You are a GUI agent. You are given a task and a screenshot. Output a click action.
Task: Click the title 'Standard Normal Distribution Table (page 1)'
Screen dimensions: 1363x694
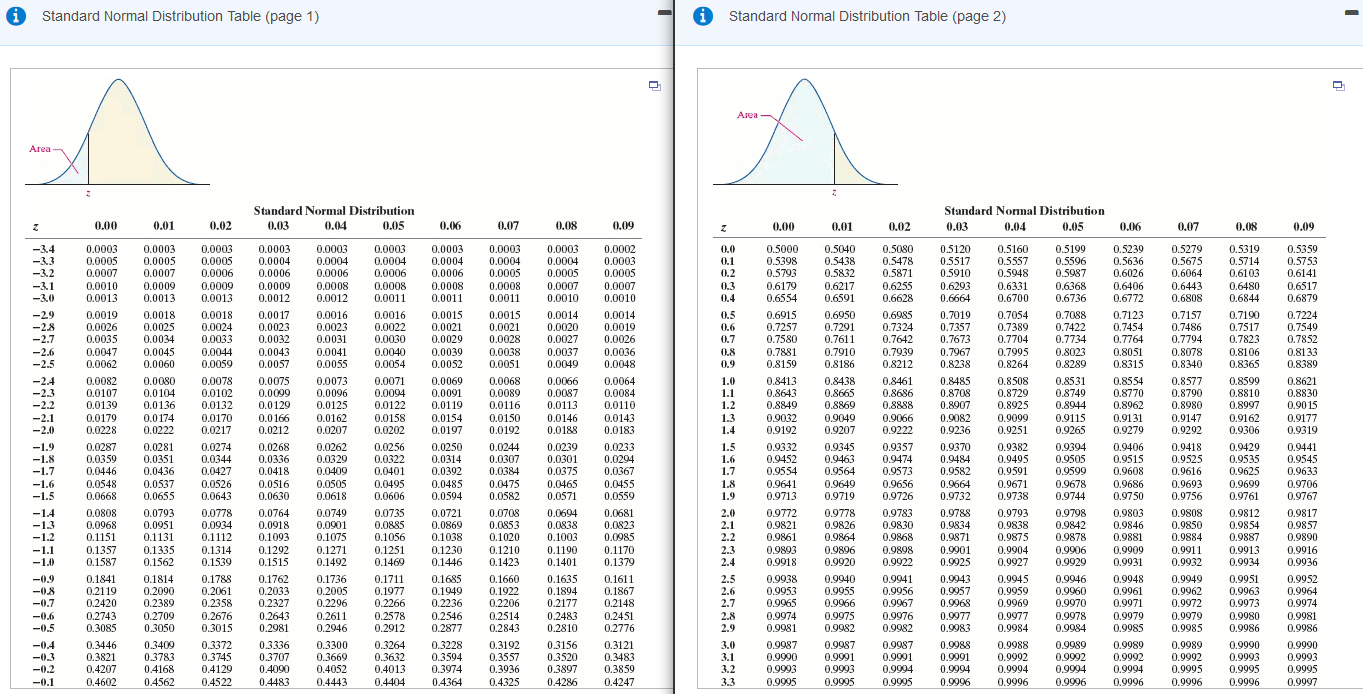181,16
